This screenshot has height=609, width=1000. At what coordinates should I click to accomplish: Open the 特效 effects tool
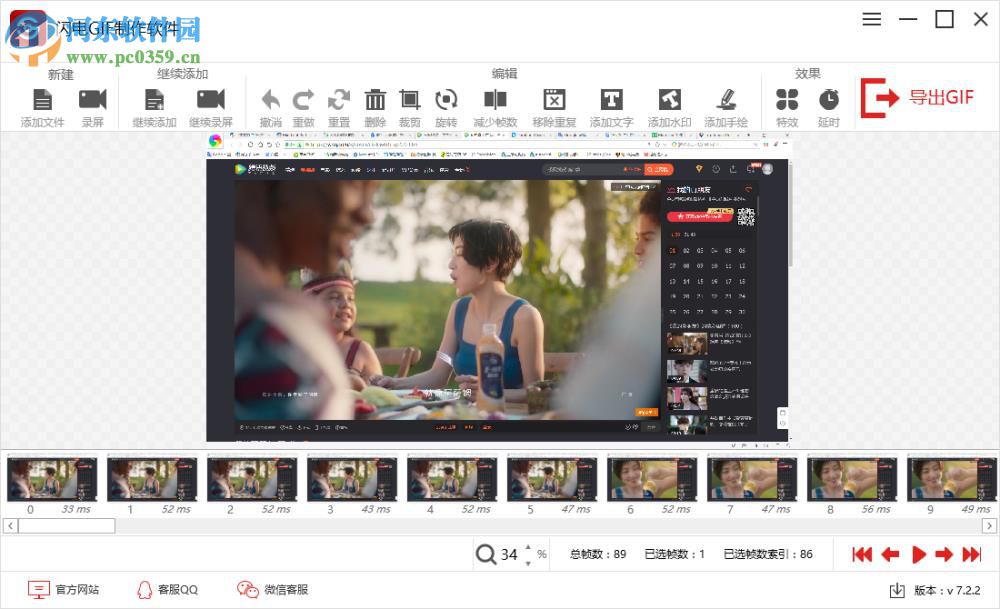[x=787, y=100]
